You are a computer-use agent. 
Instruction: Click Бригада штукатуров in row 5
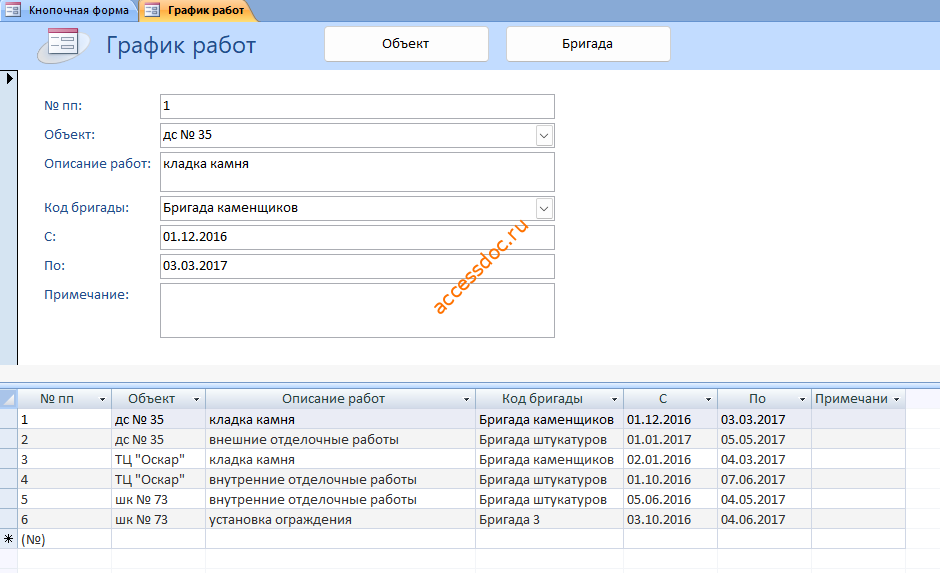549,499
